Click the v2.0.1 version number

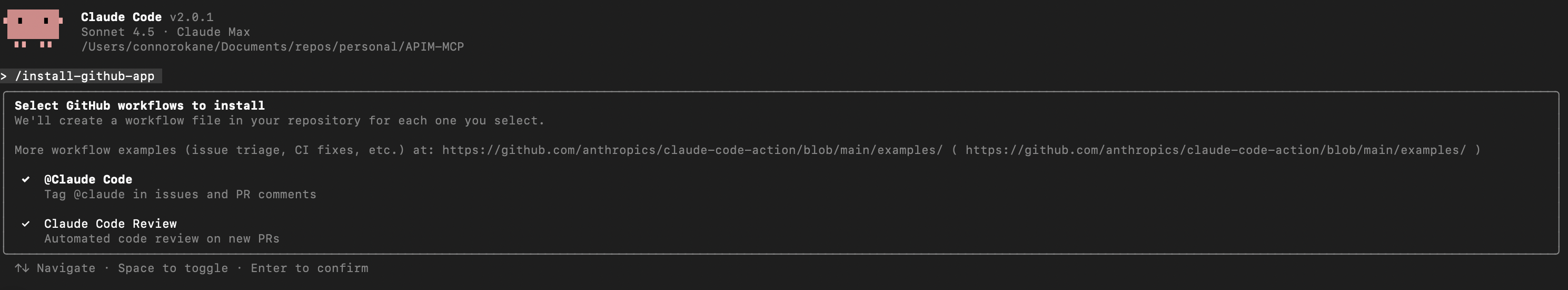point(191,17)
